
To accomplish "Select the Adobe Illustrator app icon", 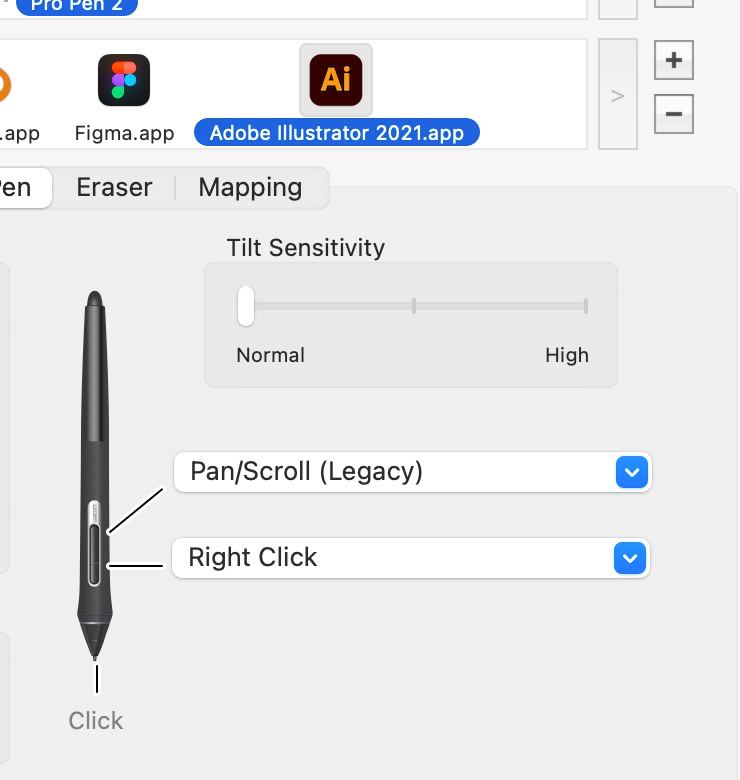I will (x=336, y=79).
